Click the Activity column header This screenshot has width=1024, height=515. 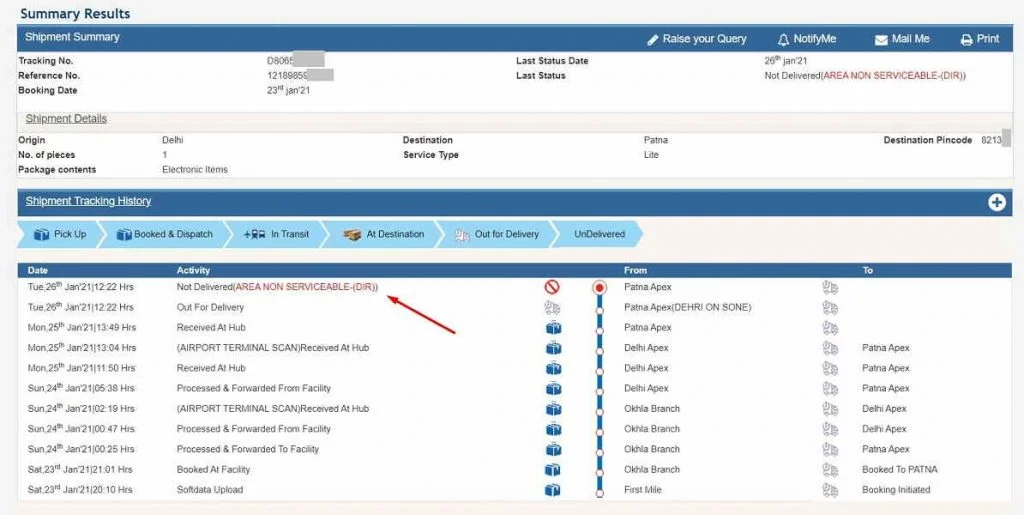(193, 270)
